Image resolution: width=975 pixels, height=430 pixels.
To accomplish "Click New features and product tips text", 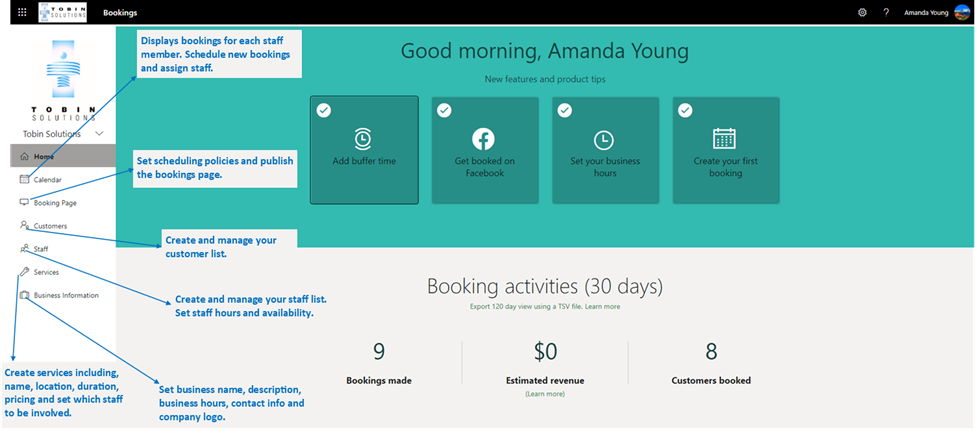I will click(x=545, y=80).
